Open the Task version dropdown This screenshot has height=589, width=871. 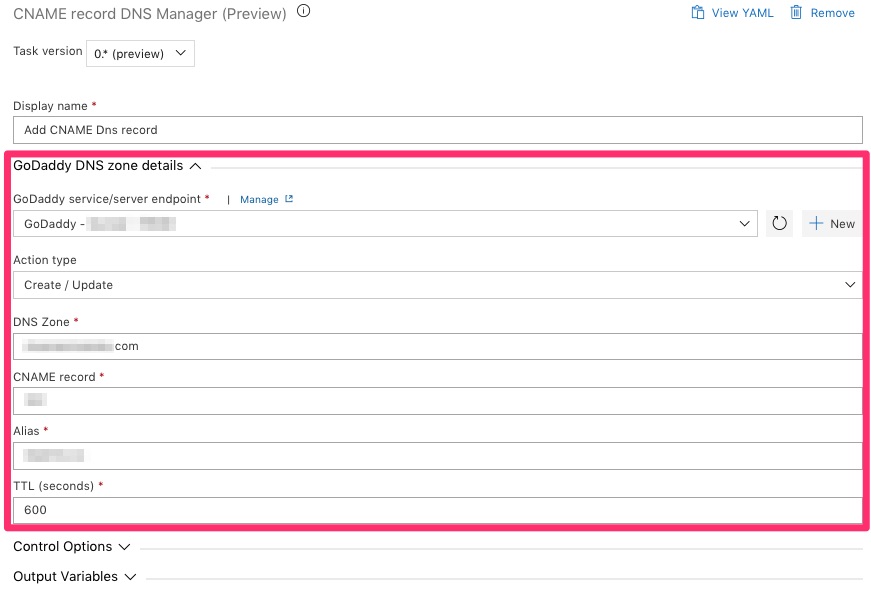tap(141, 53)
